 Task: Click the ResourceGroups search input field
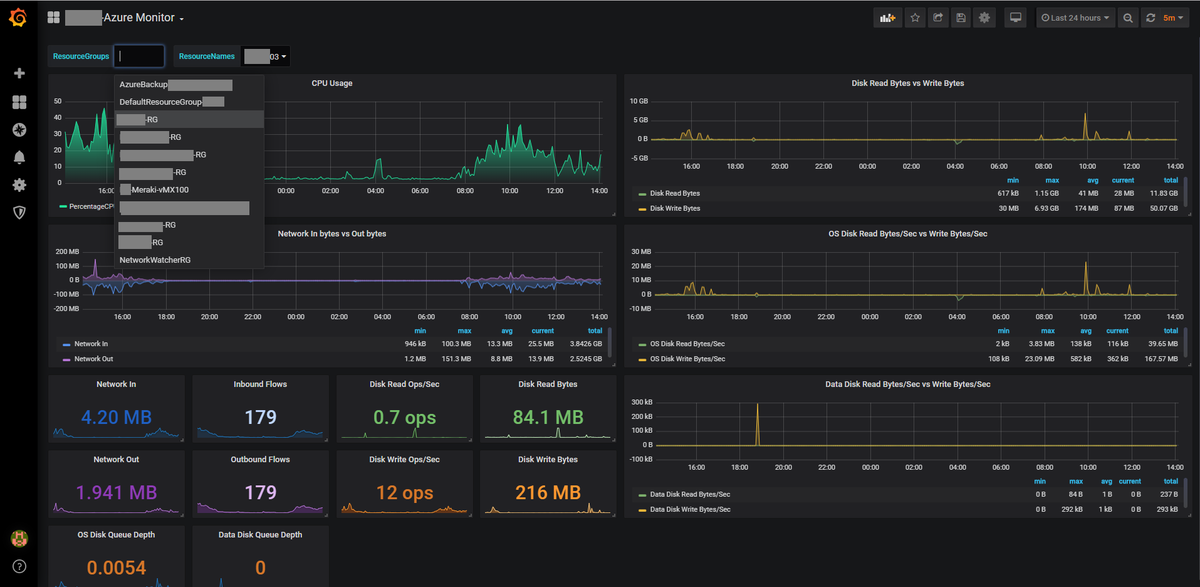pyautogui.click(x=139, y=57)
